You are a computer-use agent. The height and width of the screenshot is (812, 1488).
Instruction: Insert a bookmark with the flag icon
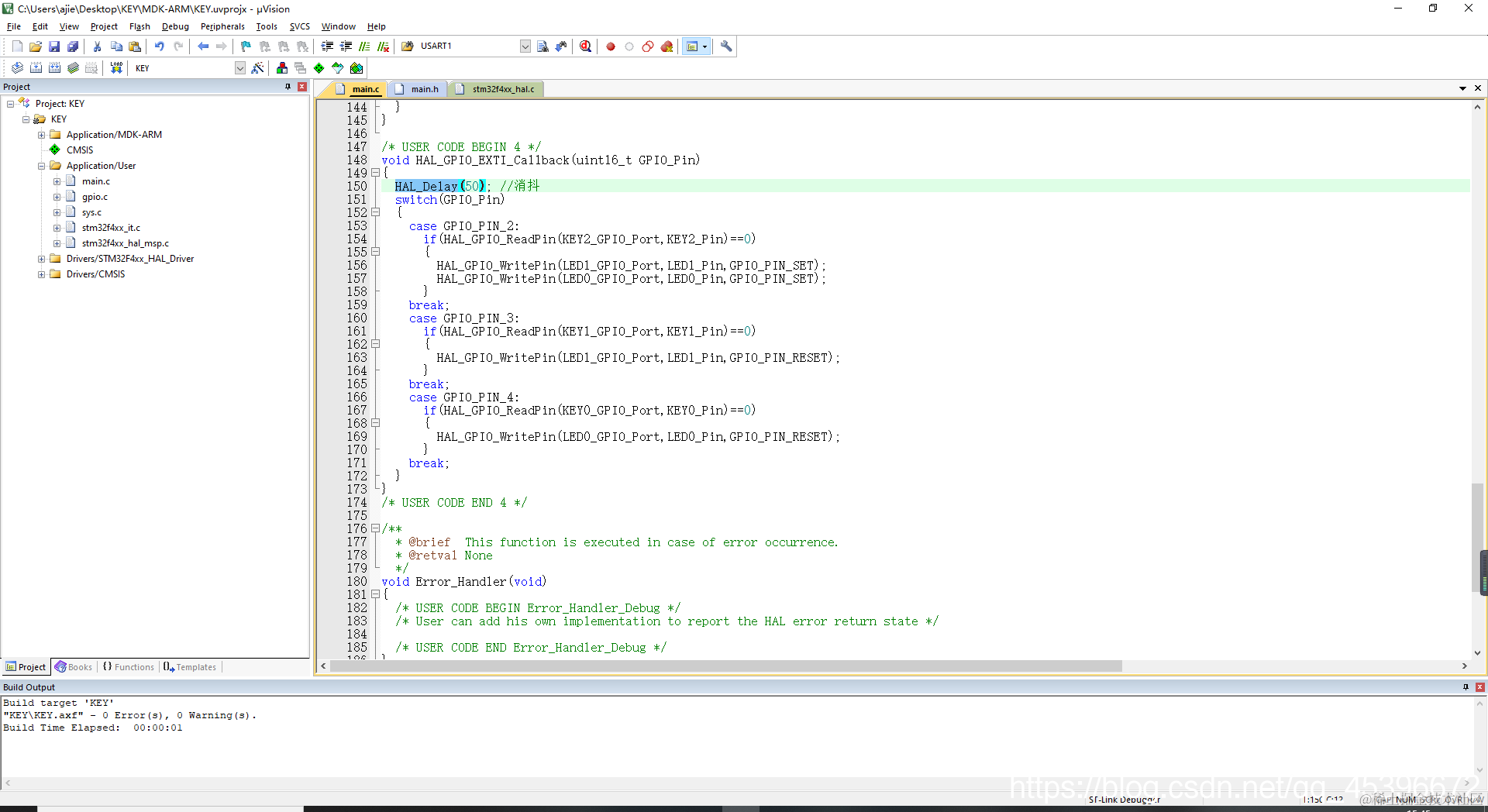click(x=246, y=46)
